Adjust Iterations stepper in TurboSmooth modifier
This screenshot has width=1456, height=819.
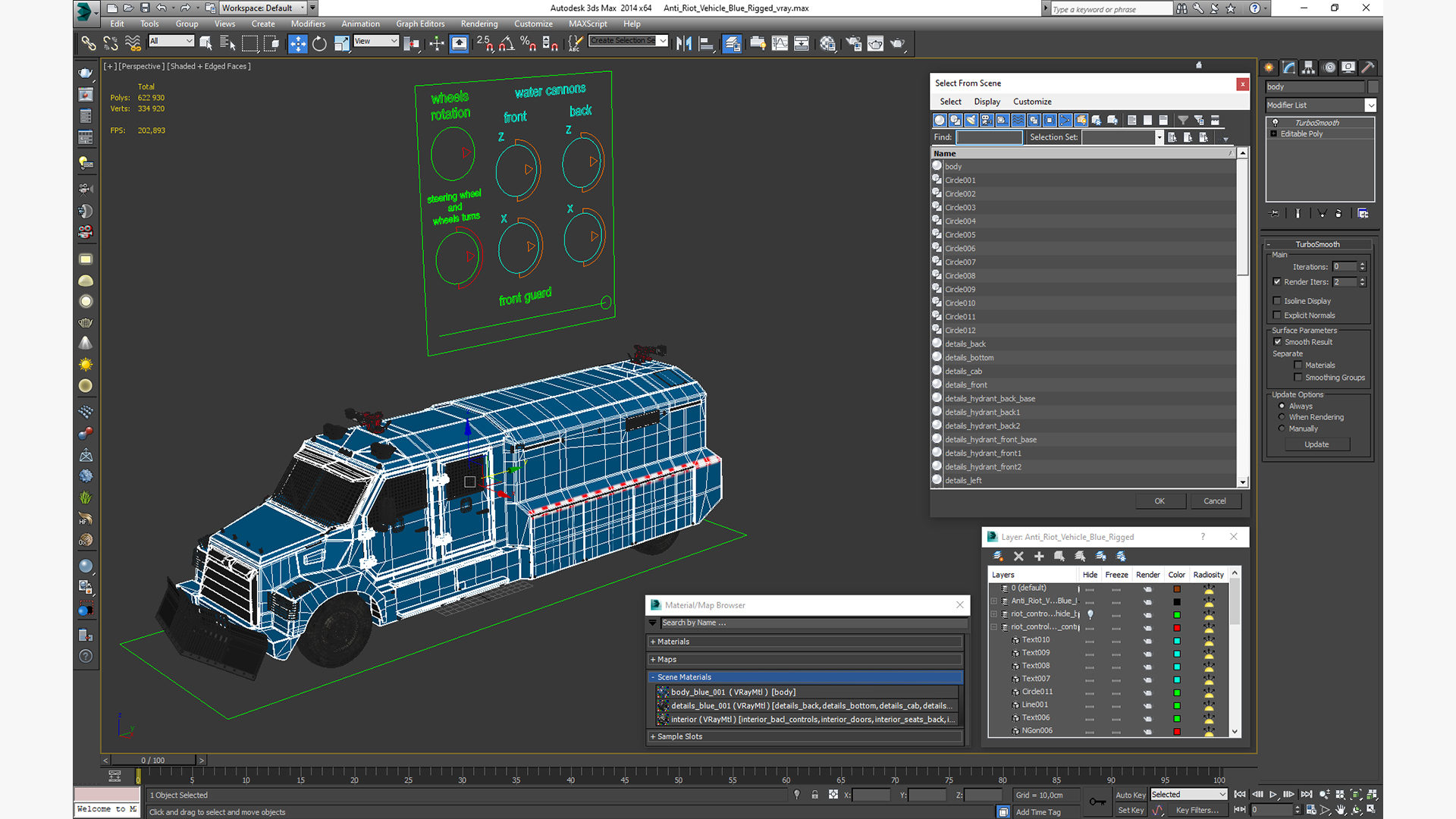[x=1362, y=265]
